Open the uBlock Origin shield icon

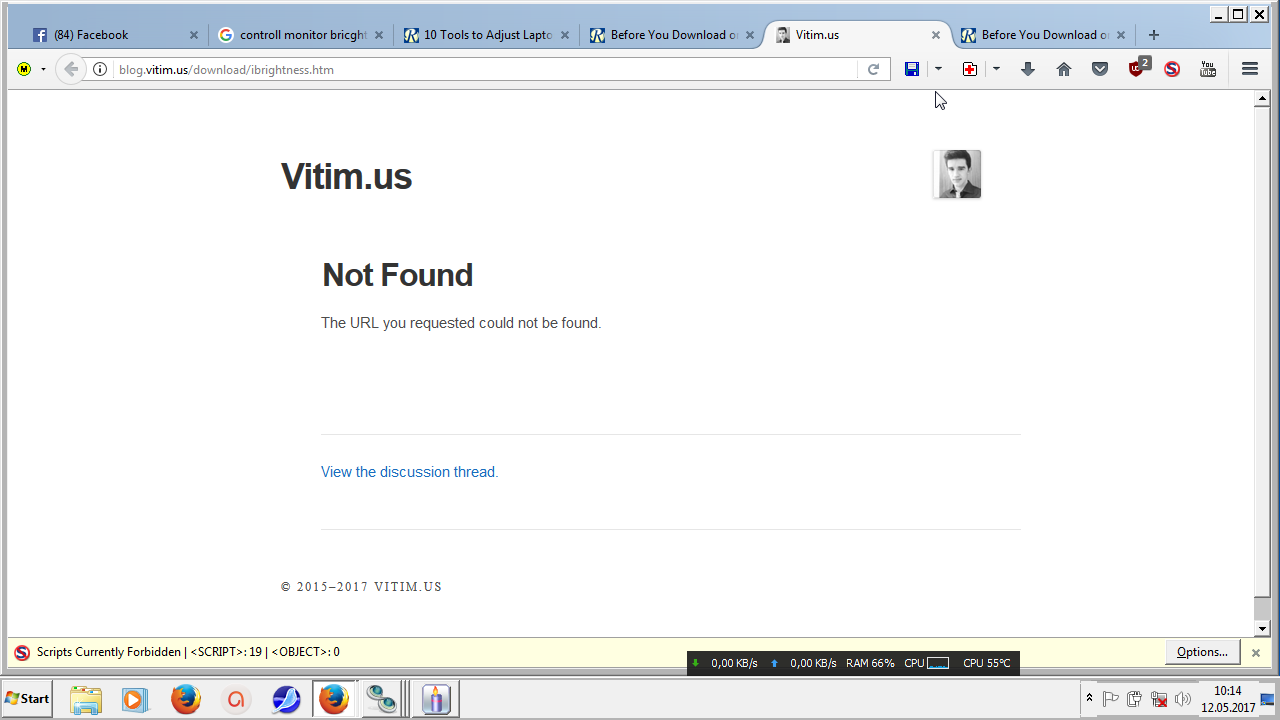click(1138, 67)
